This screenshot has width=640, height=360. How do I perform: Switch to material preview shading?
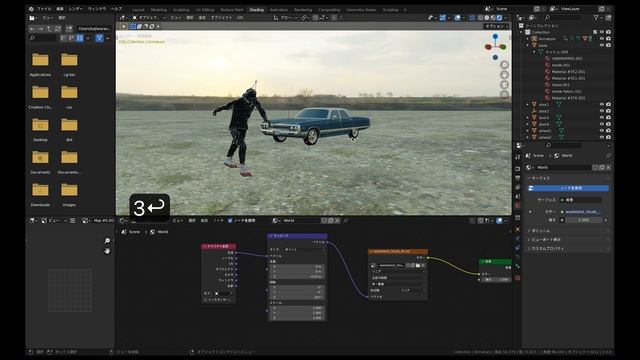pyautogui.click(x=493, y=18)
